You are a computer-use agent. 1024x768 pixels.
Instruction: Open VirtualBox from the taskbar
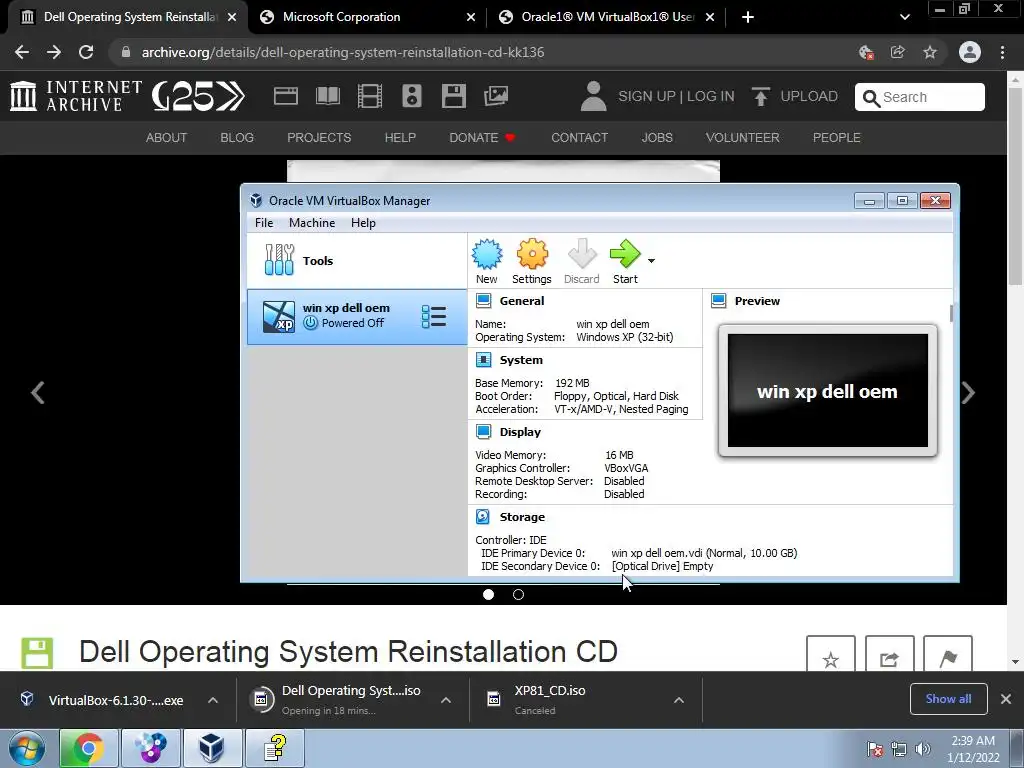212,748
